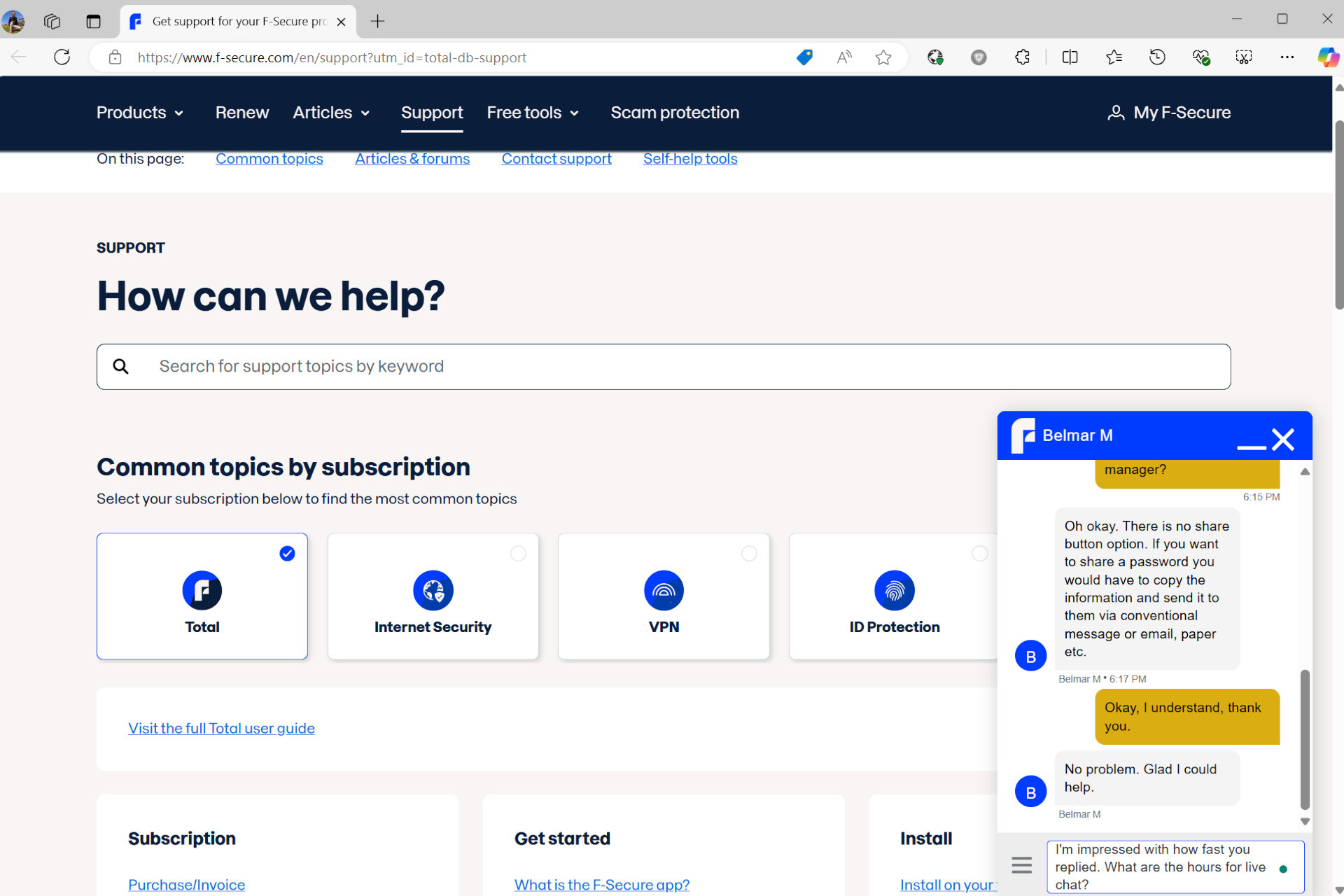Select the VPN subscription radio button
Viewport: 1344px width, 896px height.
[749, 552]
